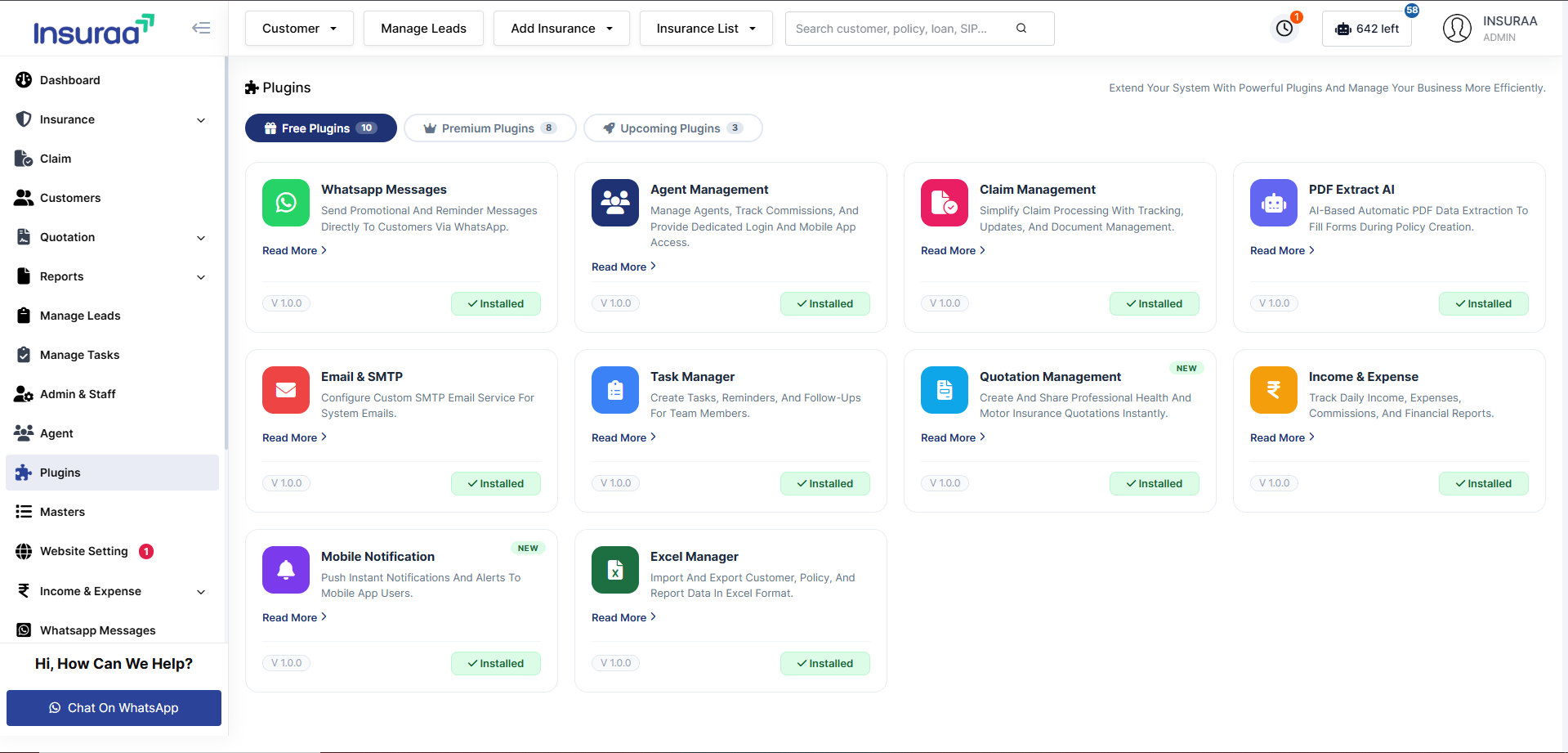
Task: Read more about Income & Expense plugin
Action: coord(1282,437)
